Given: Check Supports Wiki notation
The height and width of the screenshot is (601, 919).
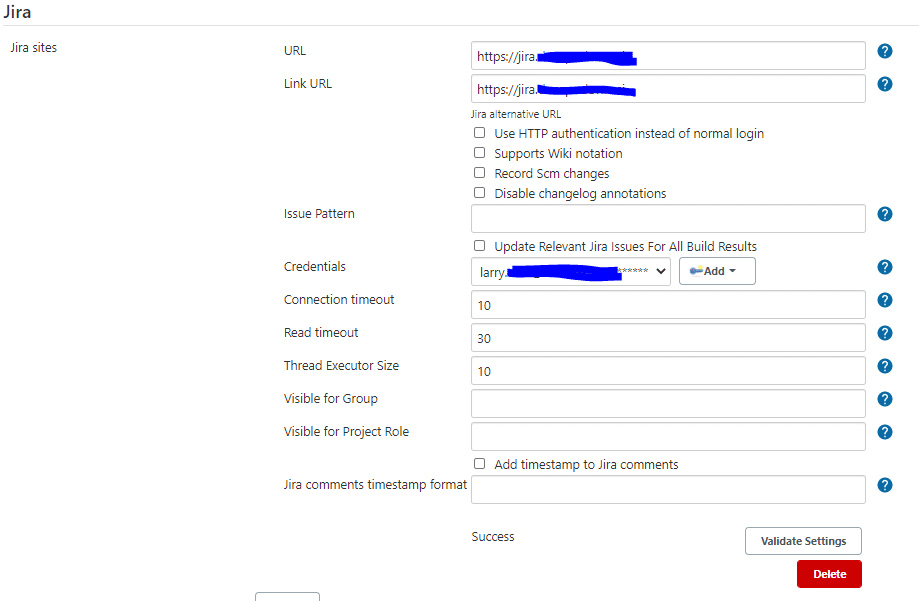Looking at the screenshot, I should pos(479,152).
